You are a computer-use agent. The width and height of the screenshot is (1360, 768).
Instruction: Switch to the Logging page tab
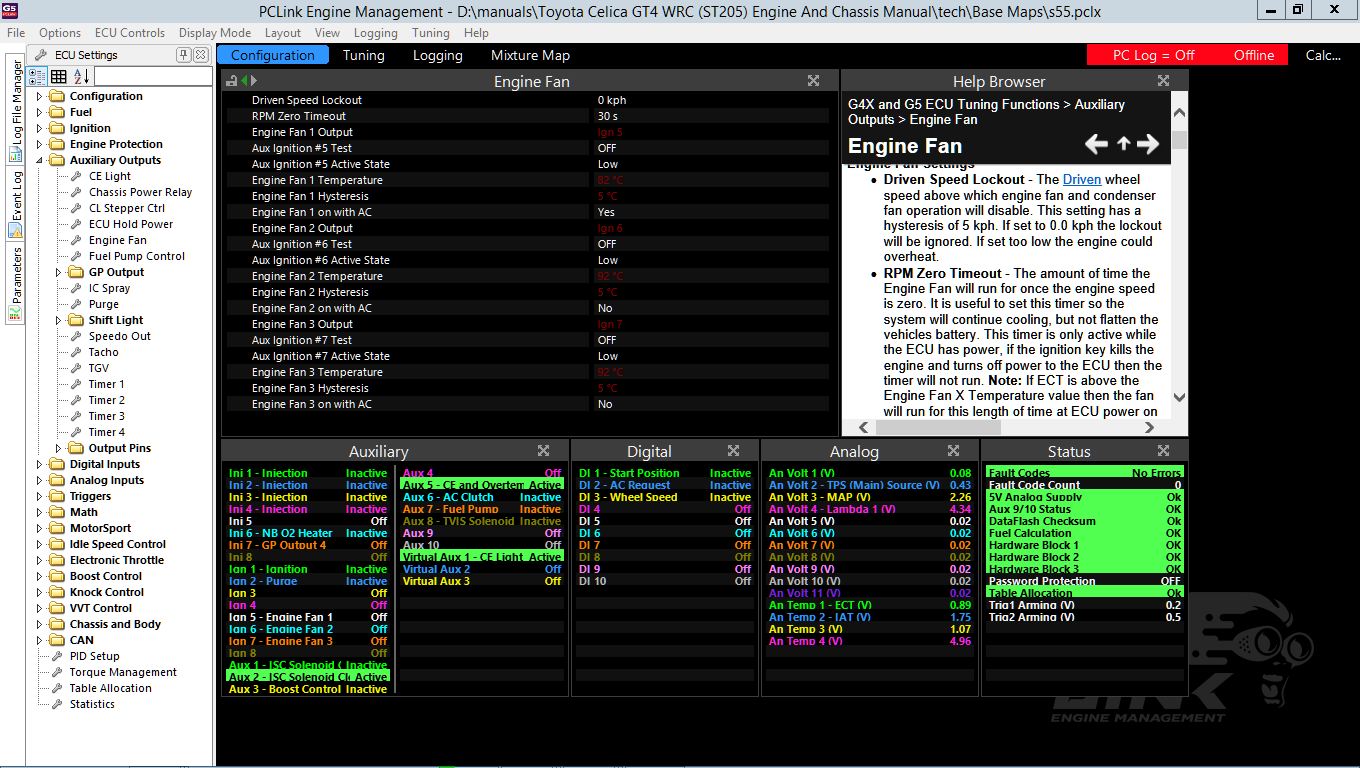point(438,55)
